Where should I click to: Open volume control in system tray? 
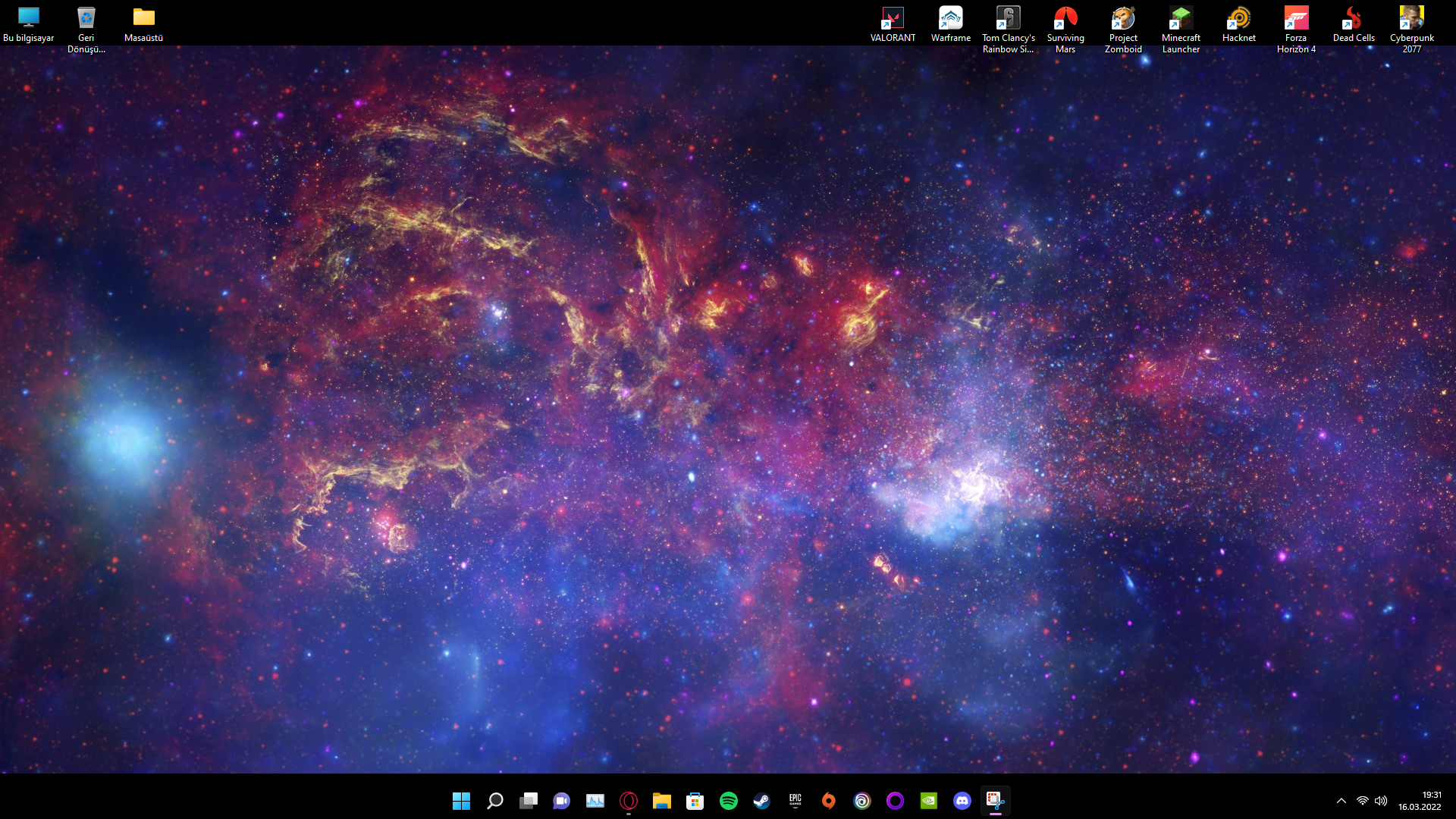1381,801
